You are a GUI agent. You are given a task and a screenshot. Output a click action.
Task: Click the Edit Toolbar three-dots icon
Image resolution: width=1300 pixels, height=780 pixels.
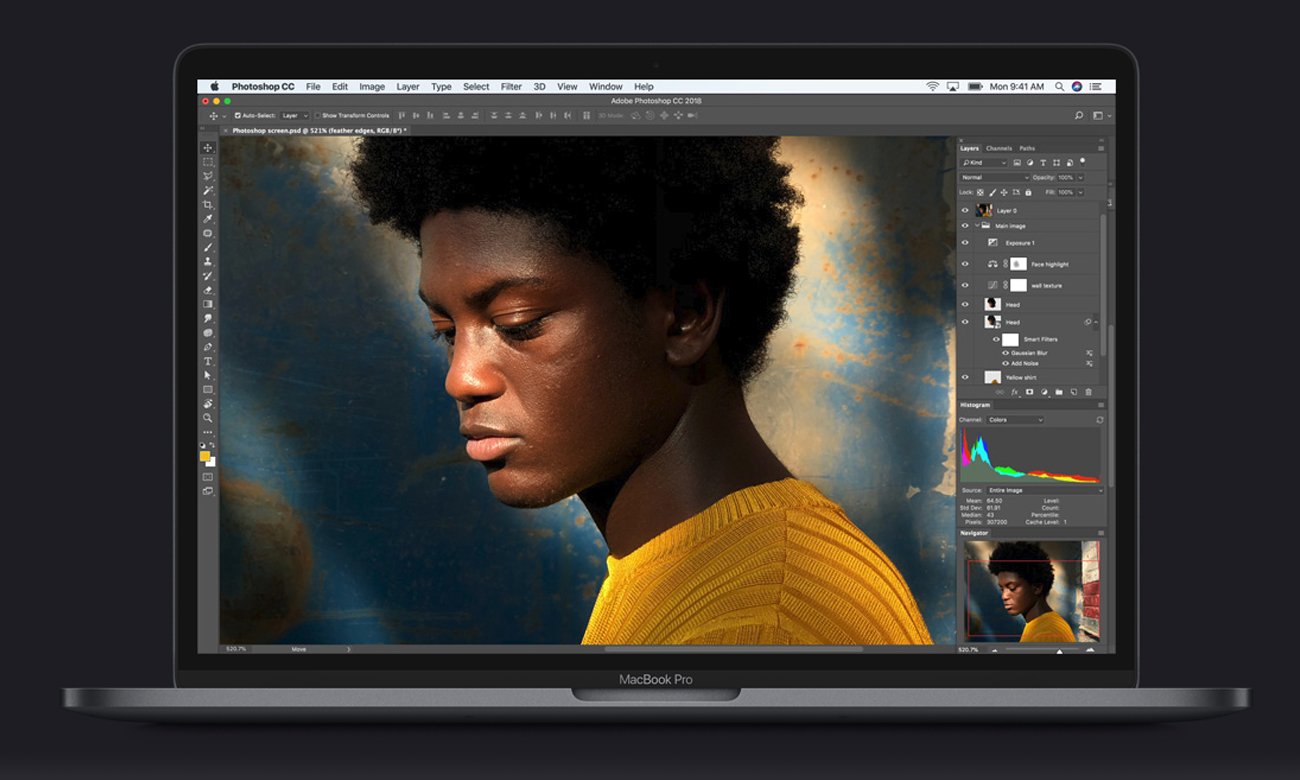point(208,431)
